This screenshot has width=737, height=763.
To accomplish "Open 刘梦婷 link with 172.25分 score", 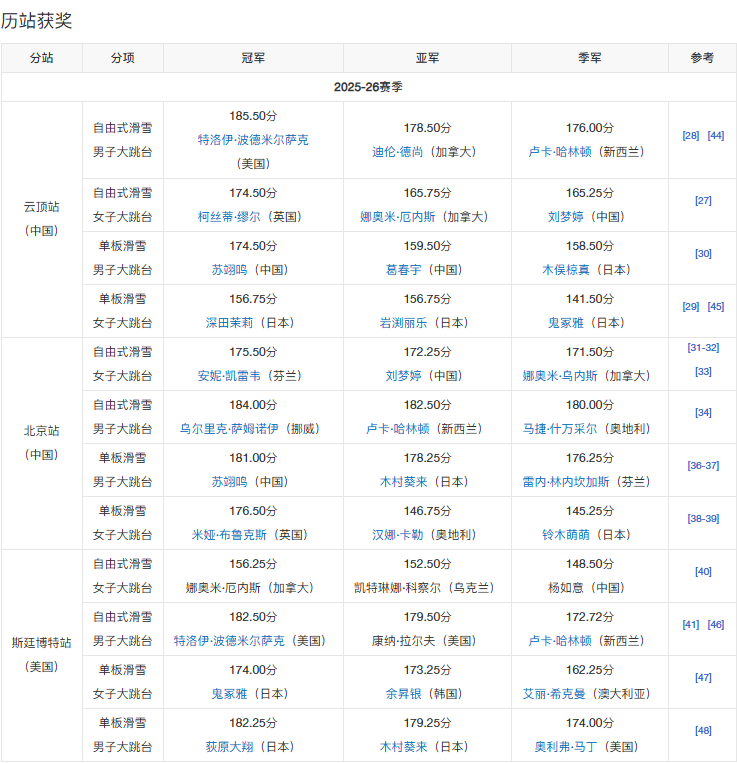I will click(x=403, y=376).
